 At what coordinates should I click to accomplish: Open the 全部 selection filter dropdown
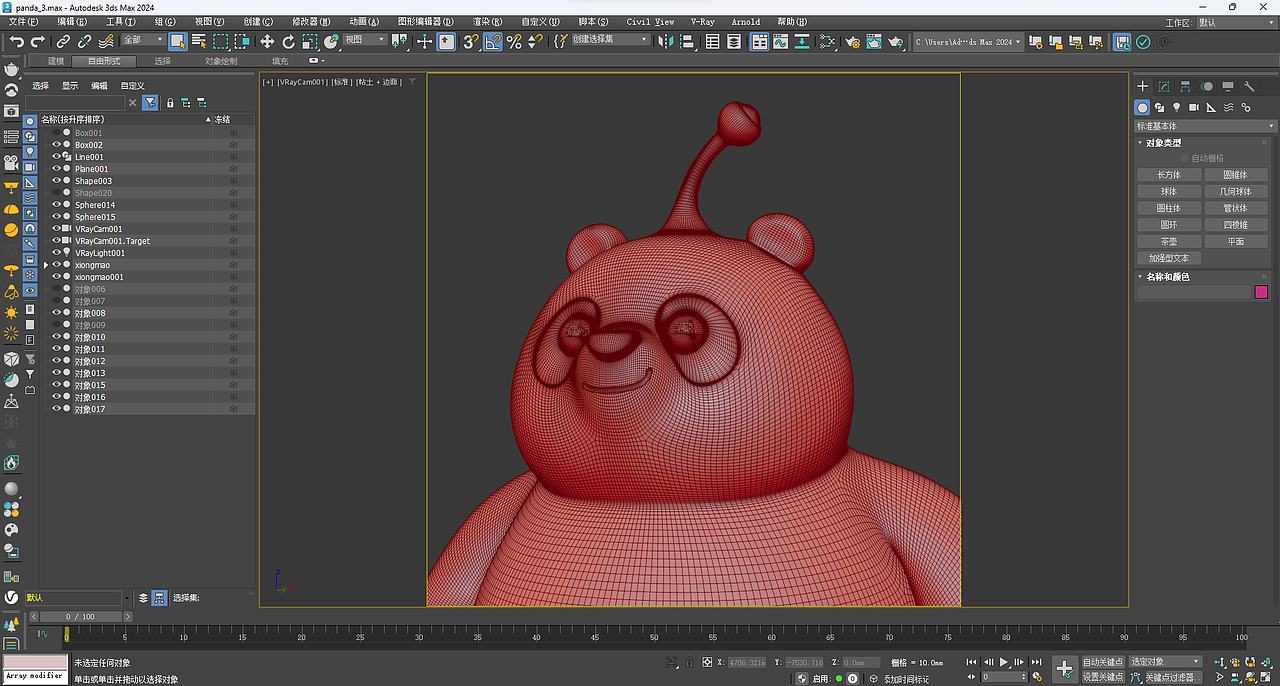[x=143, y=40]
